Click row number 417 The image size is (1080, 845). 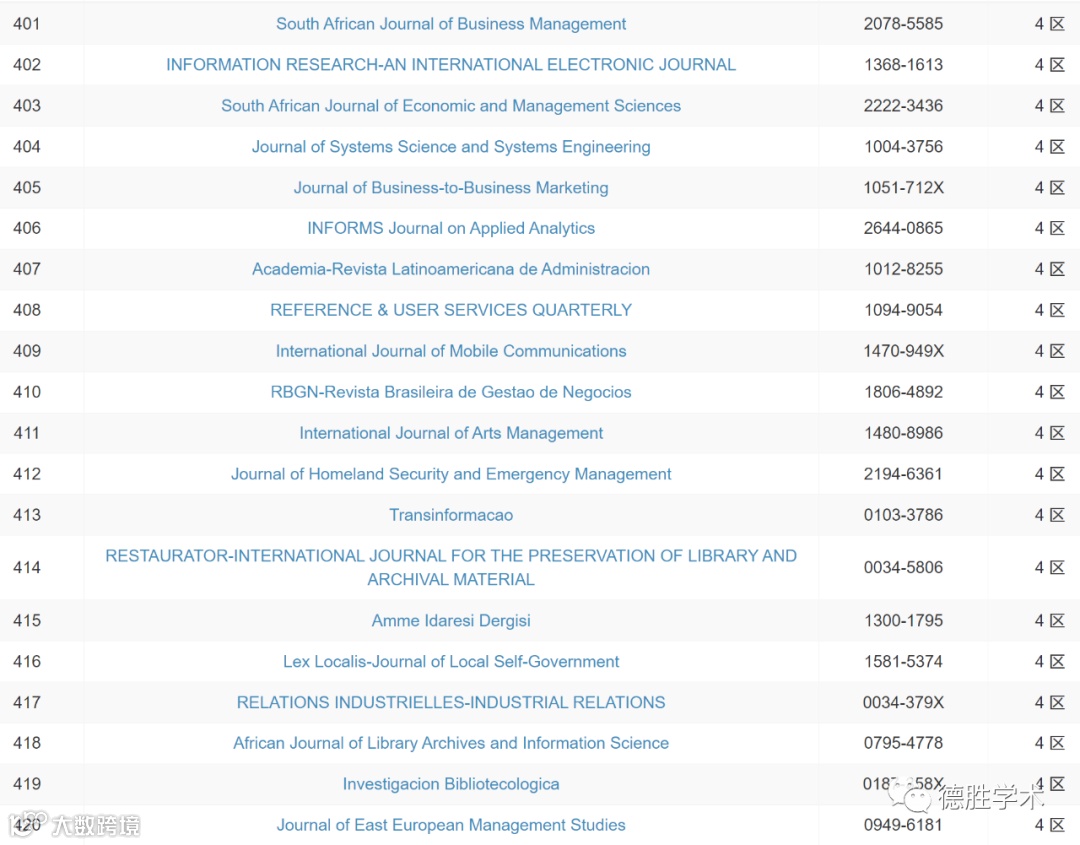point(27,702)
